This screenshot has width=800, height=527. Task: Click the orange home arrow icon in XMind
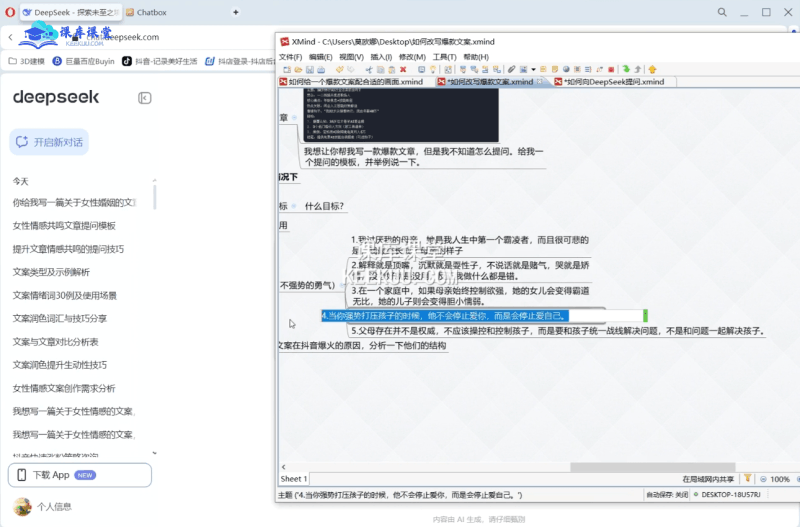tap(653, 69)
